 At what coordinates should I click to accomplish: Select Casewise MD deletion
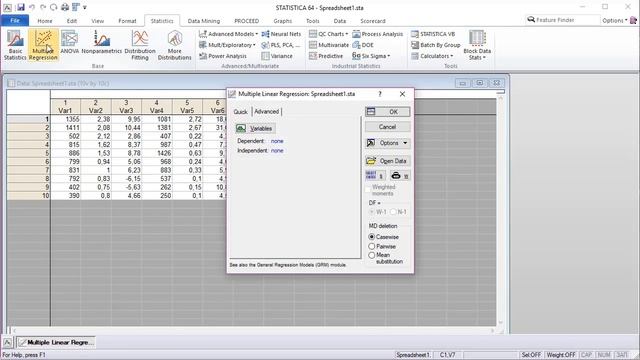(371, 237)
